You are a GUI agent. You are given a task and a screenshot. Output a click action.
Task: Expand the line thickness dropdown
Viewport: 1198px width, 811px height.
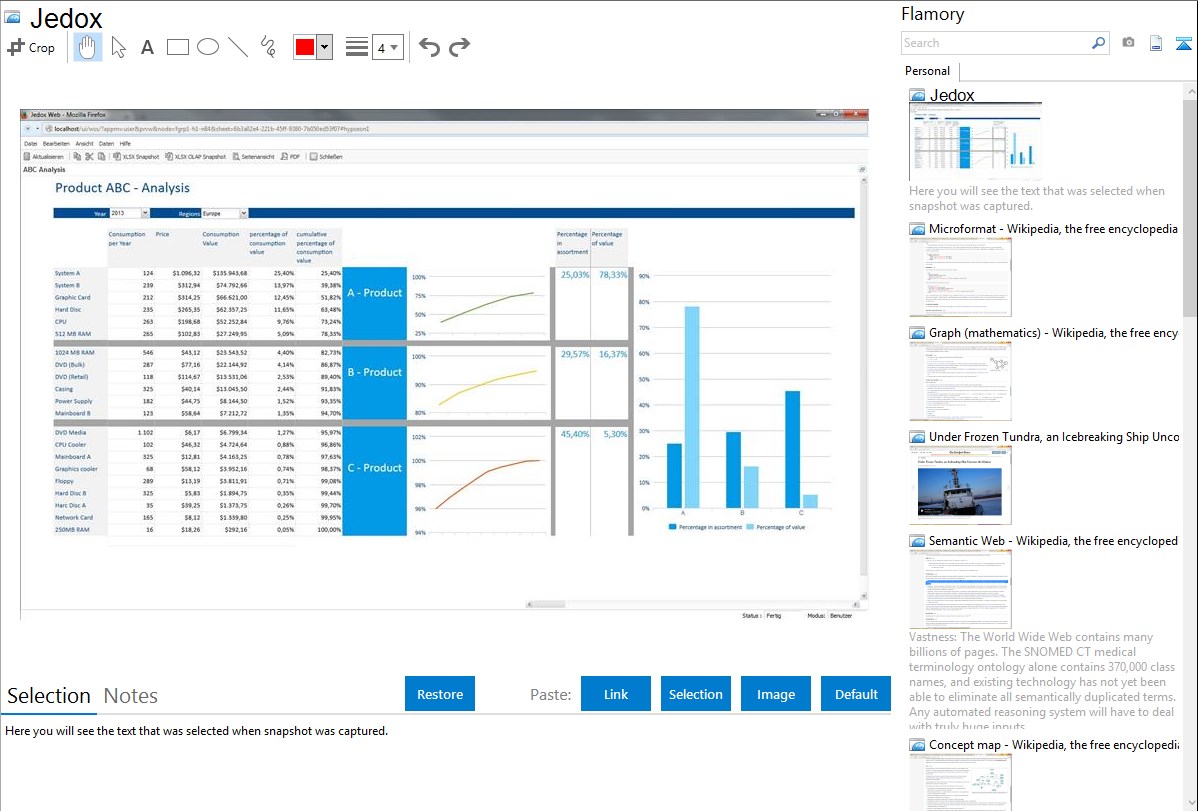pos(387,47)
